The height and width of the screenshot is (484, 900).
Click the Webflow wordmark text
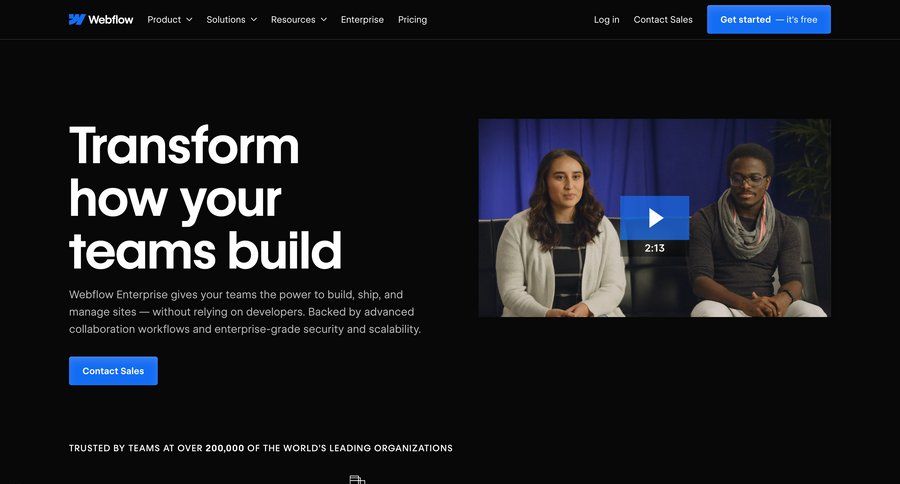[111, 20]
